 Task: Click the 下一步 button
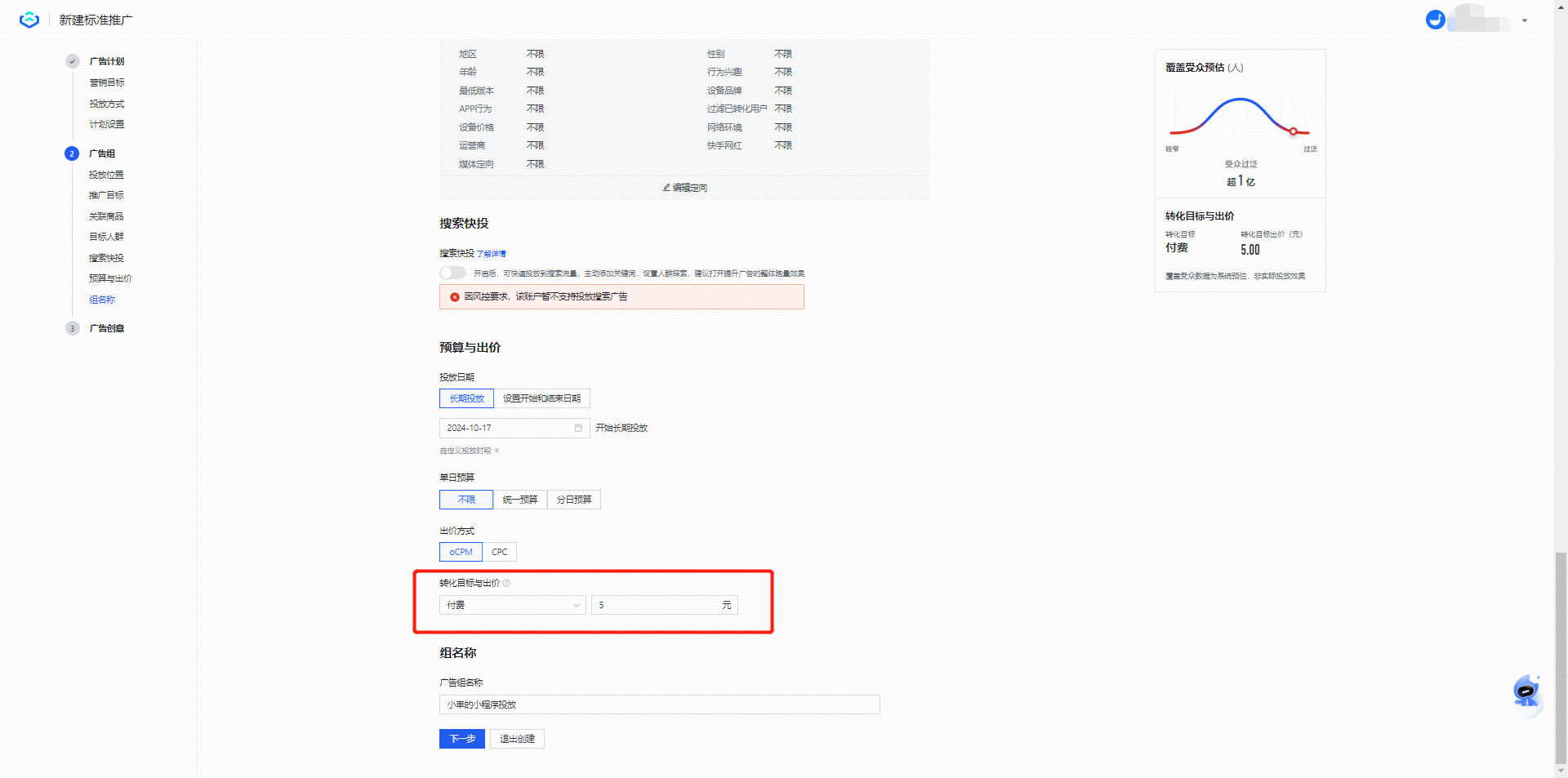click(462, 739)
